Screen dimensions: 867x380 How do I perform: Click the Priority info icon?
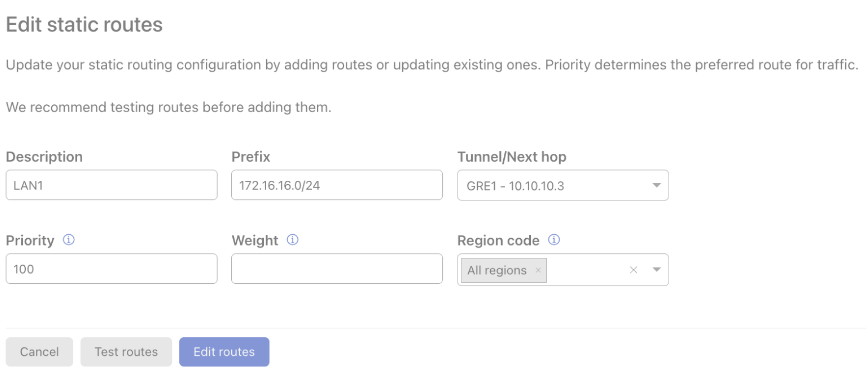coord(69,240)
